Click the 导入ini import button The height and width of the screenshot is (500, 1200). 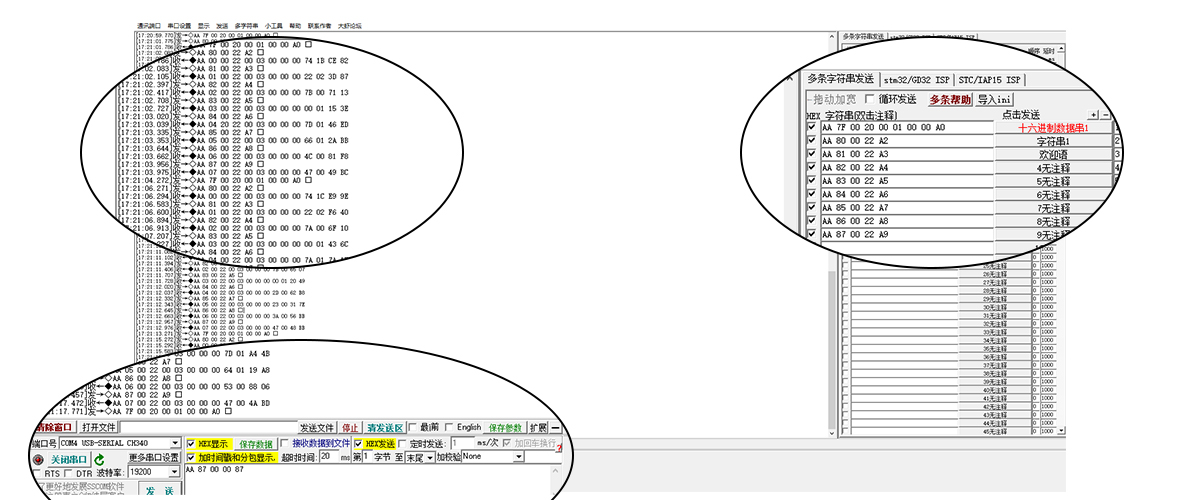point(995,100)
